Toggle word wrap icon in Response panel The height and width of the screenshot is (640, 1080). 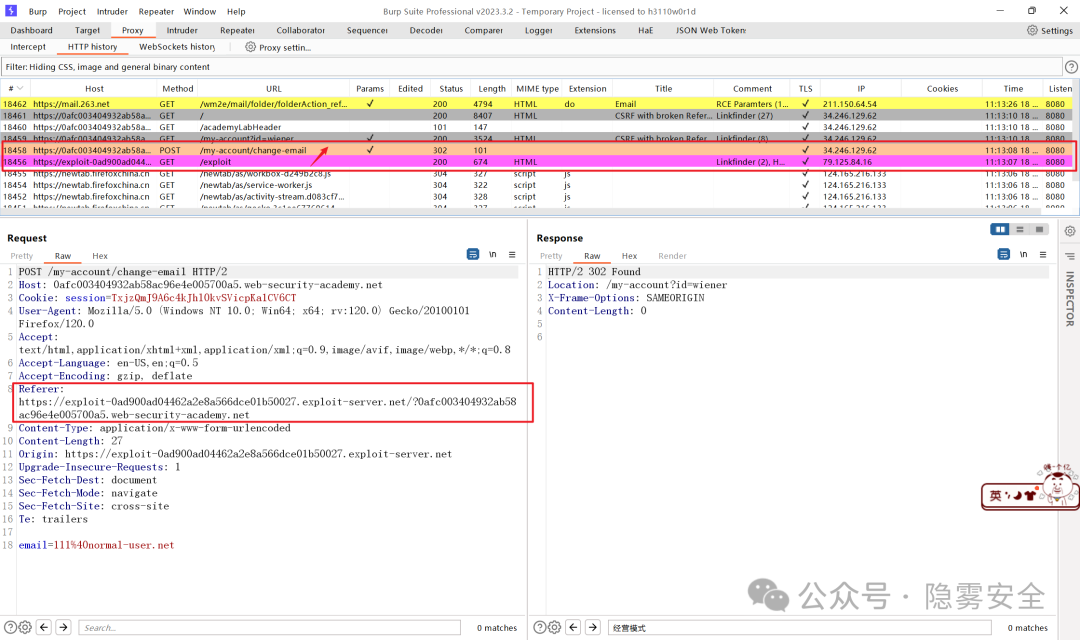tap(1004, 254)
